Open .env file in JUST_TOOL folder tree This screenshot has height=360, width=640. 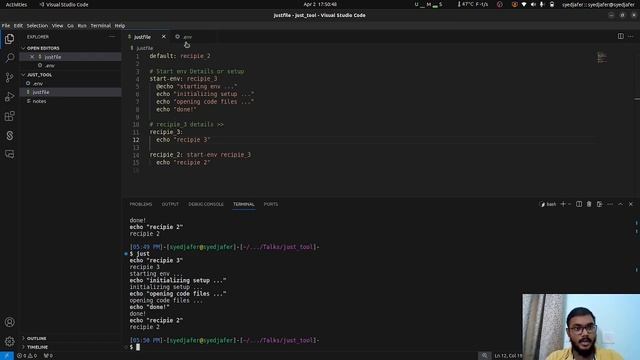pos(71,83)
